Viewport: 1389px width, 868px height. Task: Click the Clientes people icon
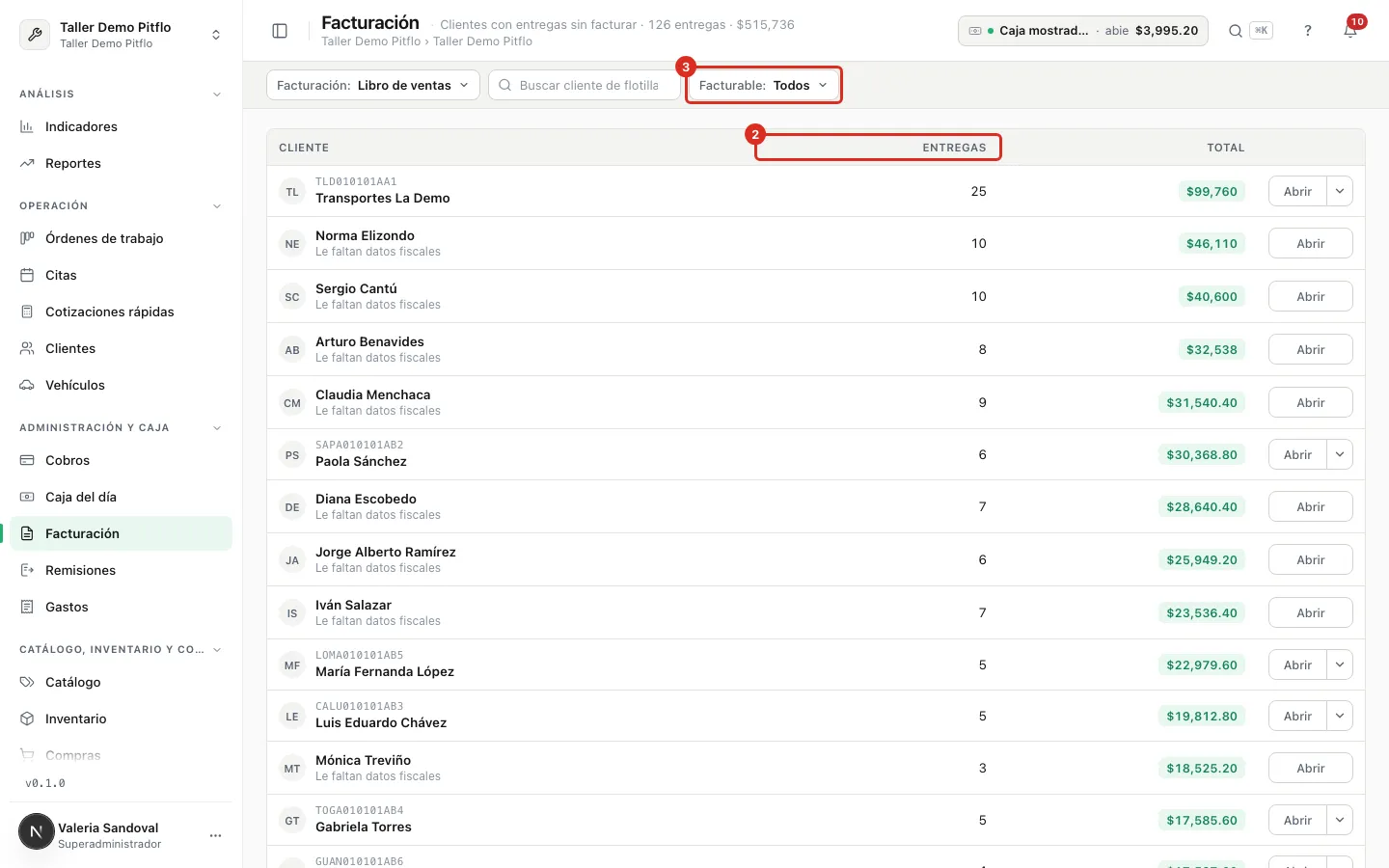click(x=27, y=348)
